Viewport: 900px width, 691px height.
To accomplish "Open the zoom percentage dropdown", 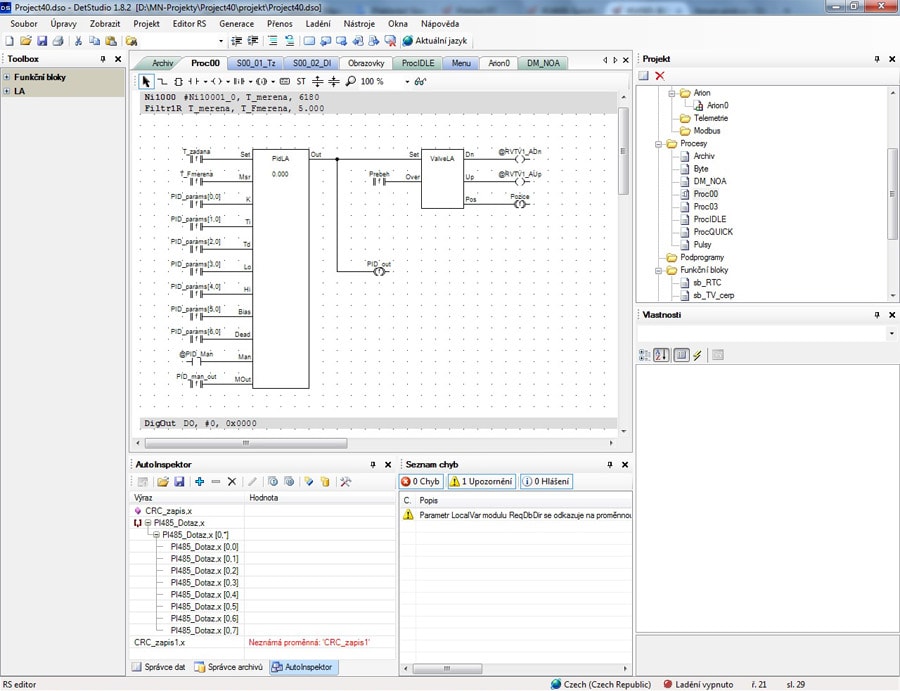I will [407, 81].
